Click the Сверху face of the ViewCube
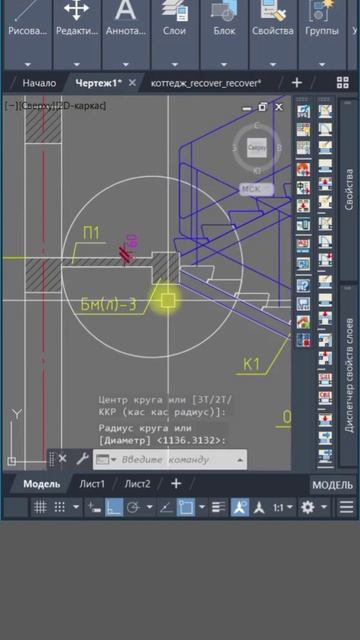Viewport: 360px width, 640px height. 257,148
